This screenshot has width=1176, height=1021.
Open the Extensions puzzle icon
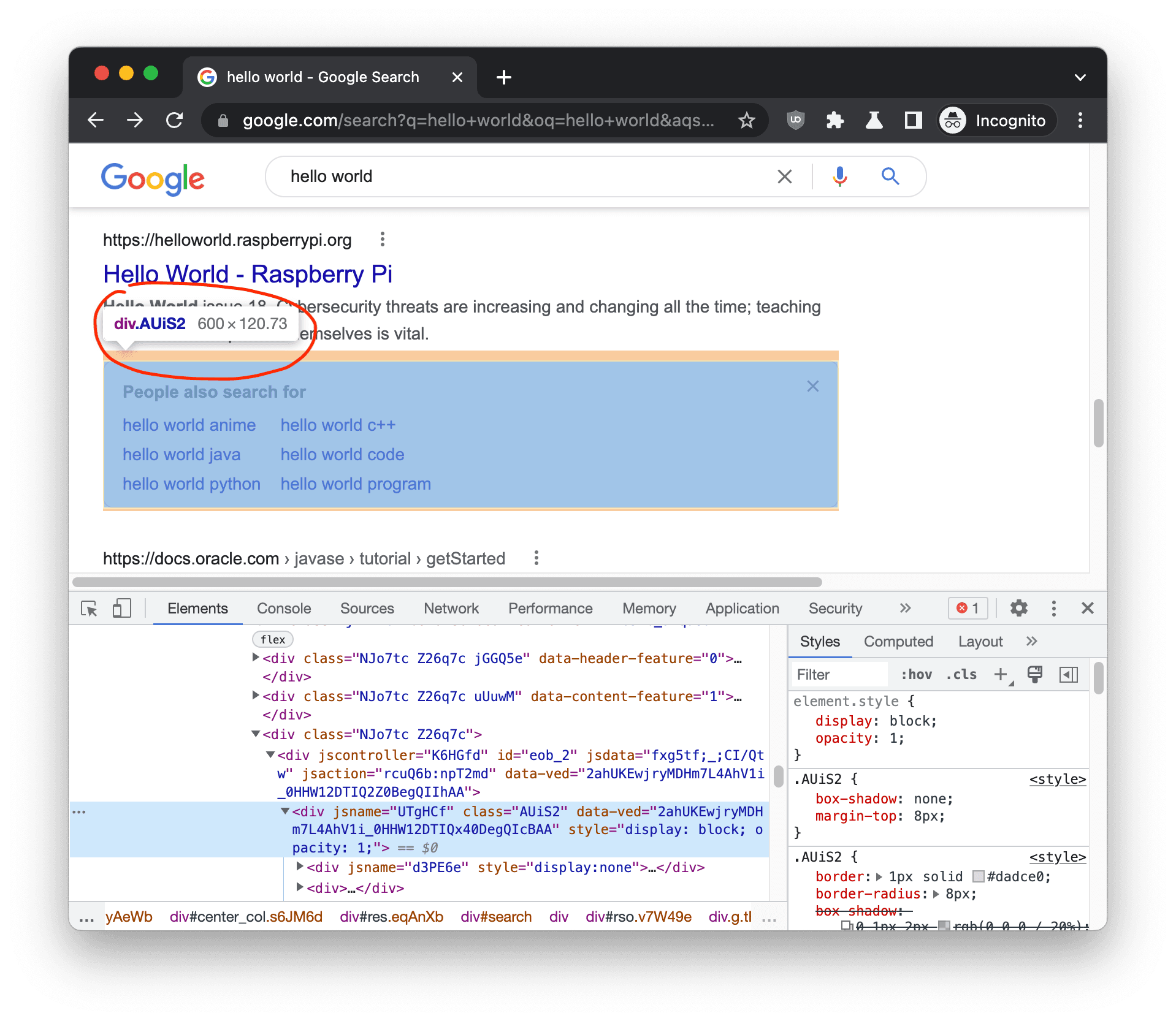click(834, 120)
